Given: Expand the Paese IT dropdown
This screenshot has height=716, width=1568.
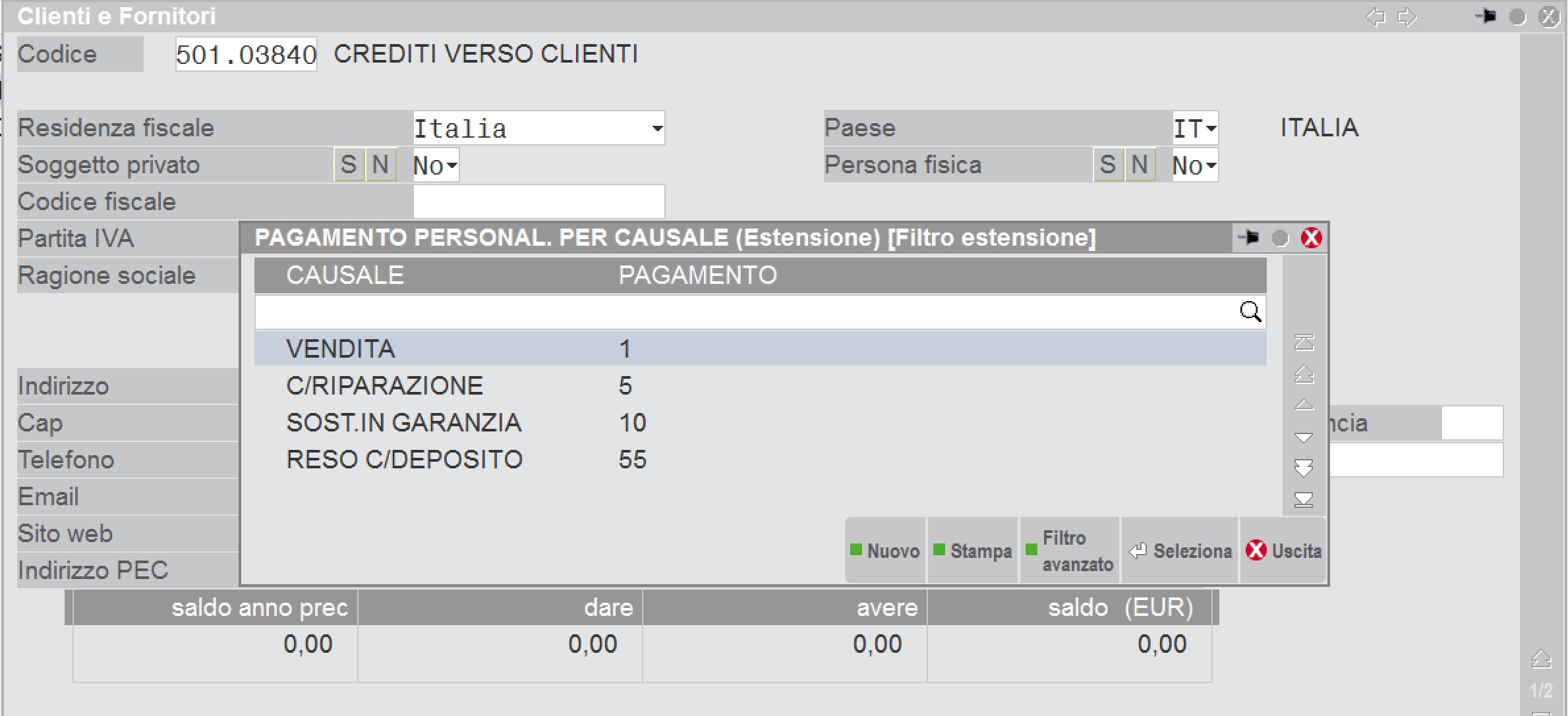Looking at the screenshot, I should click(x=1211, y=128).
